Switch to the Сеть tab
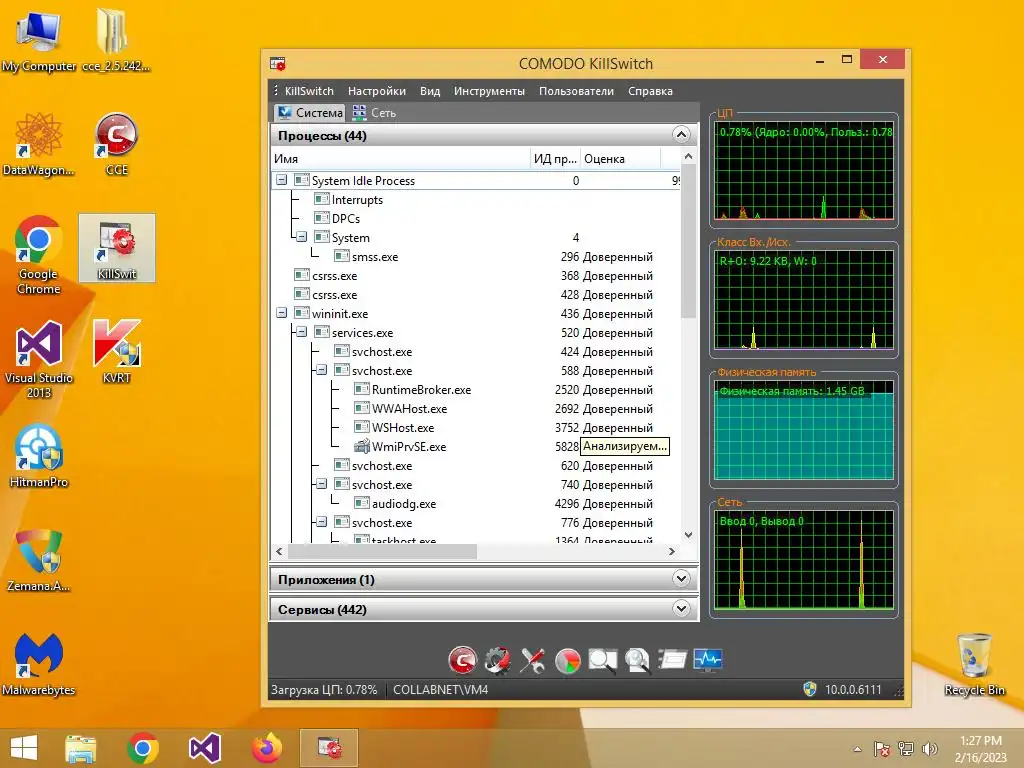Screen dimensions: 1024x768 coord(375,113)
